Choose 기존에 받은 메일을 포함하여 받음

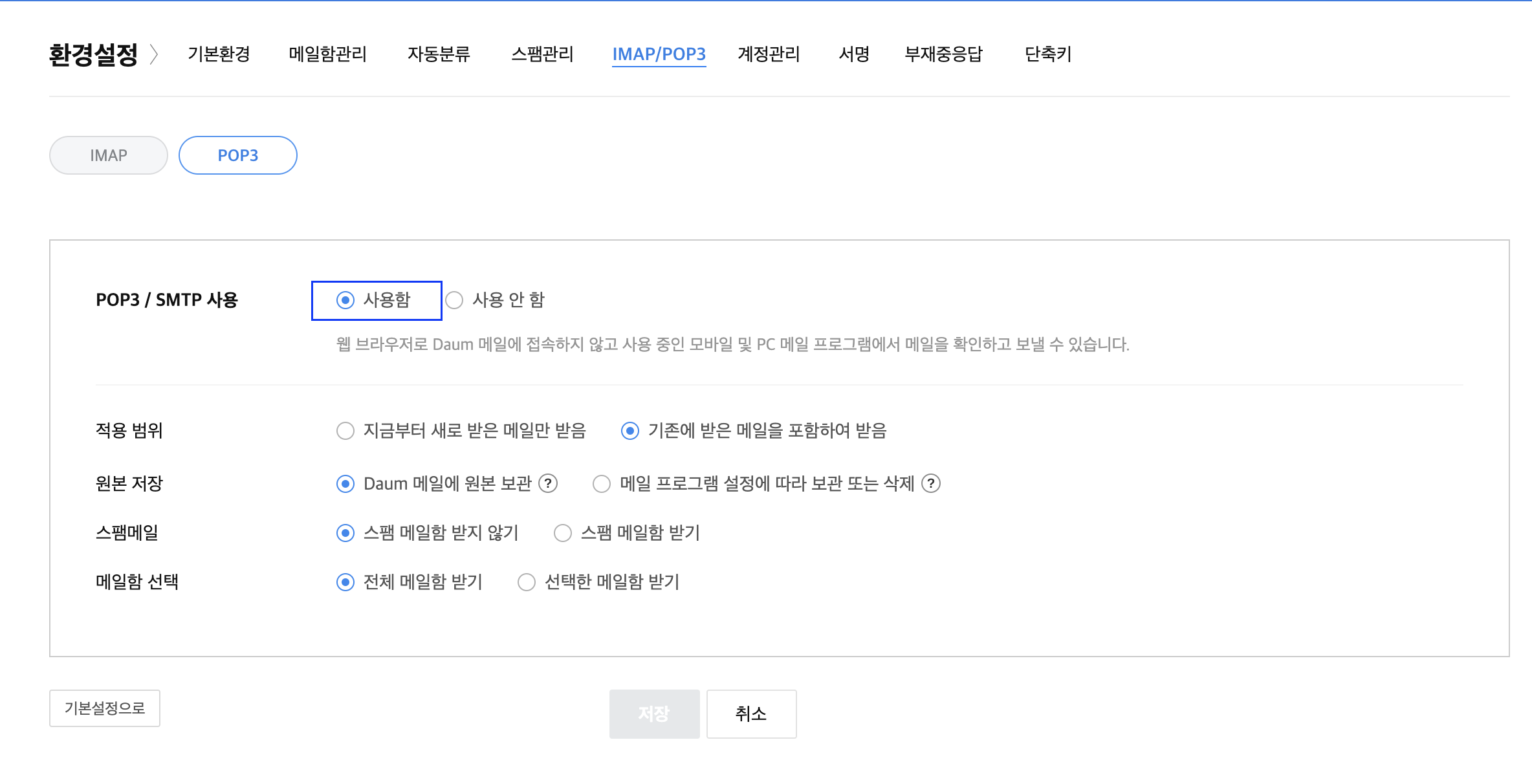(x=630, y=431)
